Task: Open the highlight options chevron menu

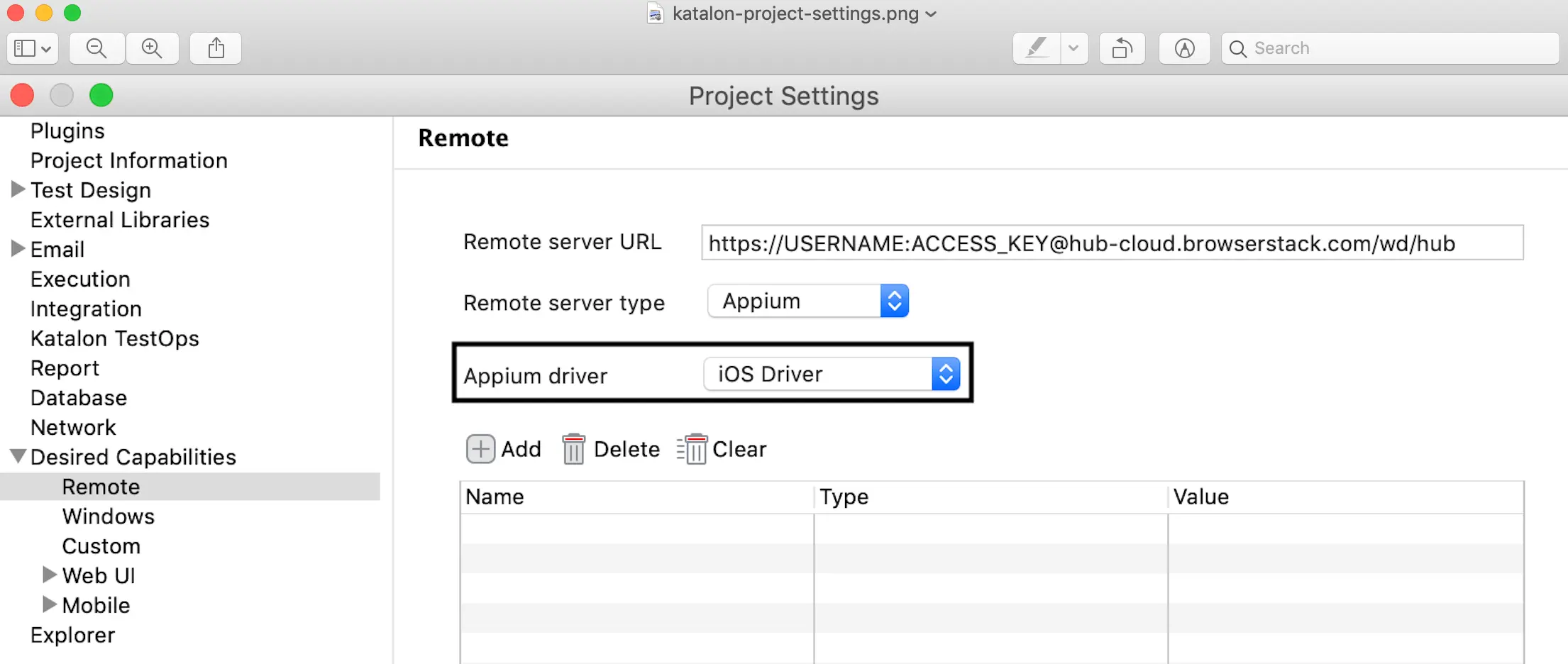Action: point(1073,48)
